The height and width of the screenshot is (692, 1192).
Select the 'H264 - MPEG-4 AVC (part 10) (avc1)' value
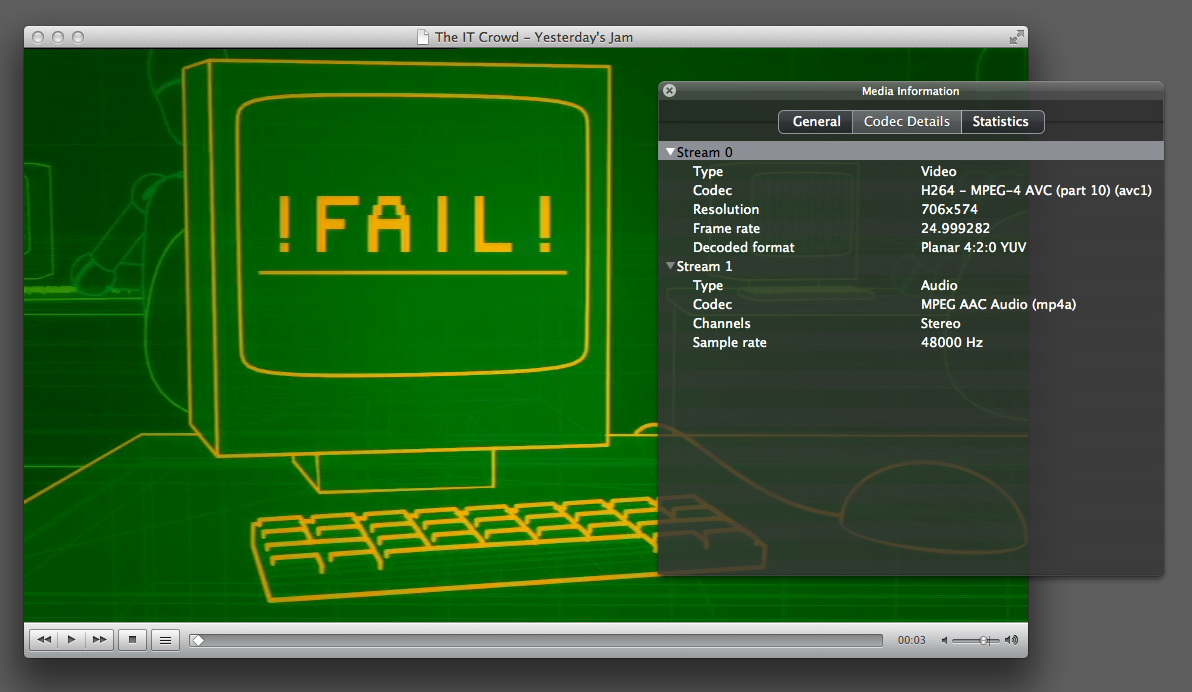[x=1036, y=190]
